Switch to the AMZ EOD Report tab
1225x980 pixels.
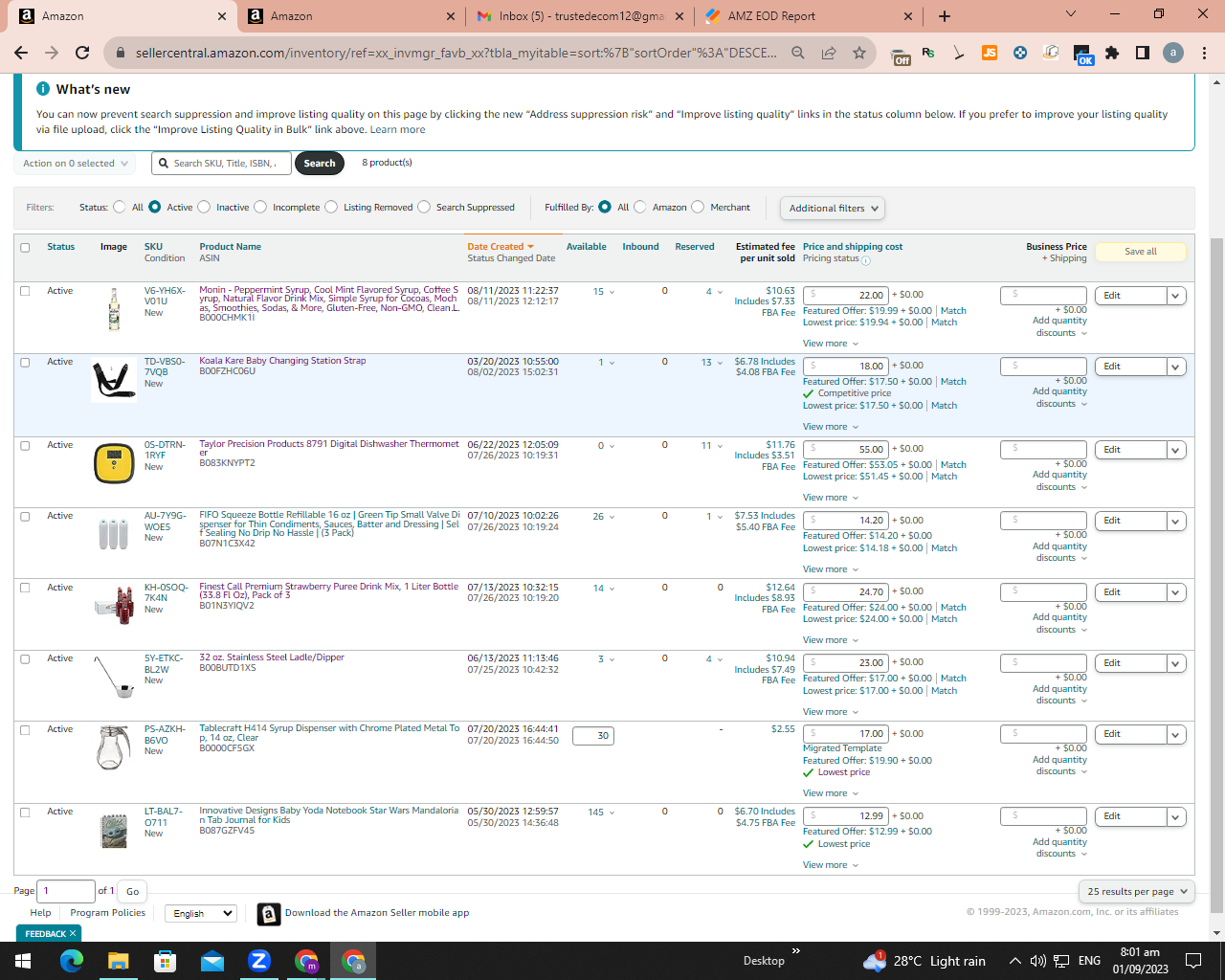click(x=810, y=16)
